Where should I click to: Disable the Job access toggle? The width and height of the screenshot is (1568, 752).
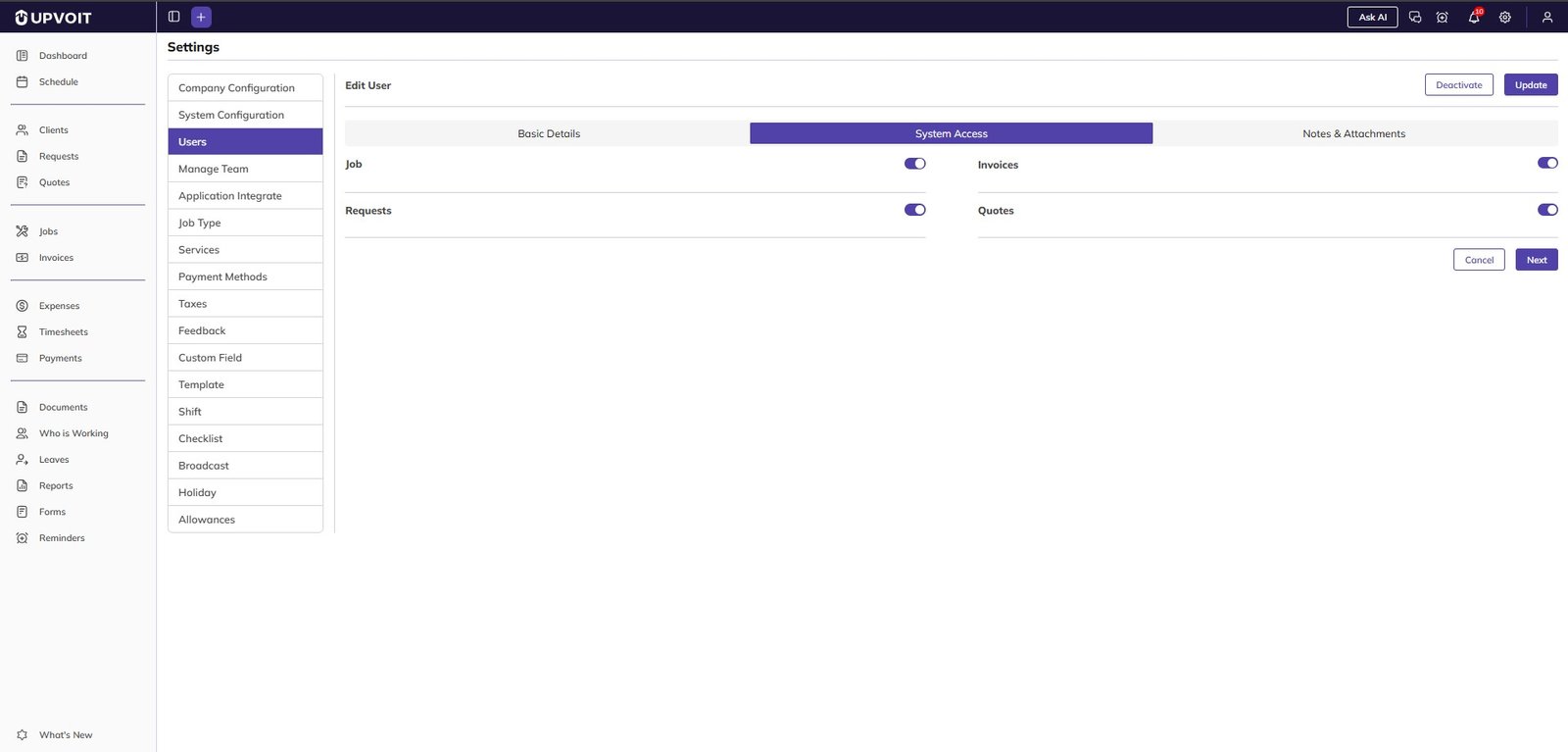(x=914, y=164)
